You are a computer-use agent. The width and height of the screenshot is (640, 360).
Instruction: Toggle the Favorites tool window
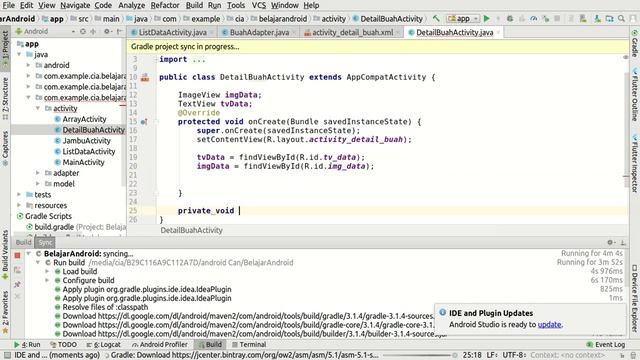[5, 312]
